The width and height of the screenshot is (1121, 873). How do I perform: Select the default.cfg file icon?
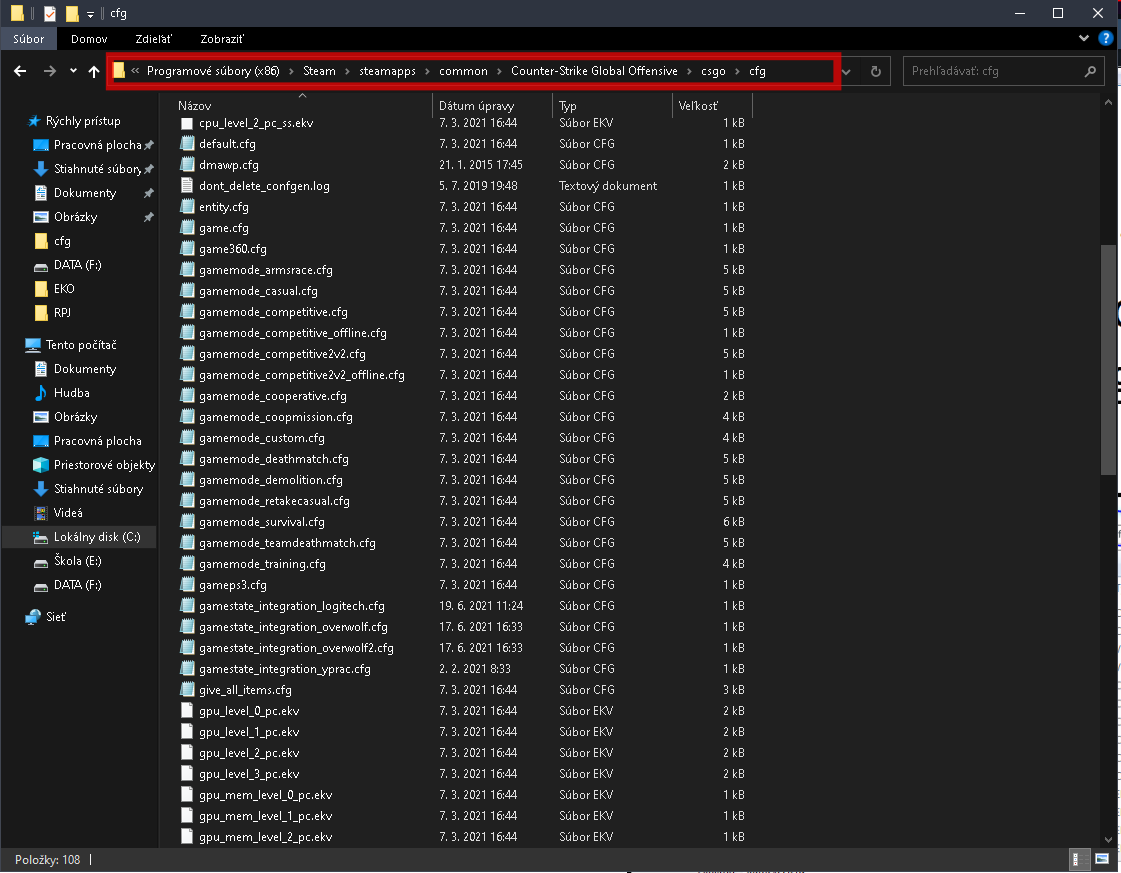click(x=187, y=144)
